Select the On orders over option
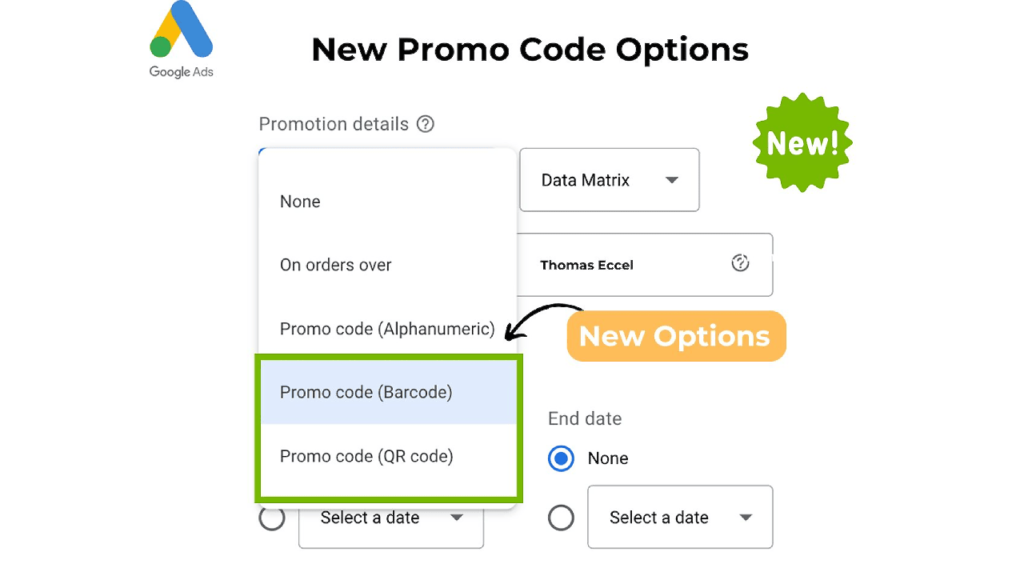The height and width of the screenshot is (576, 1024). tap(335, 264)
